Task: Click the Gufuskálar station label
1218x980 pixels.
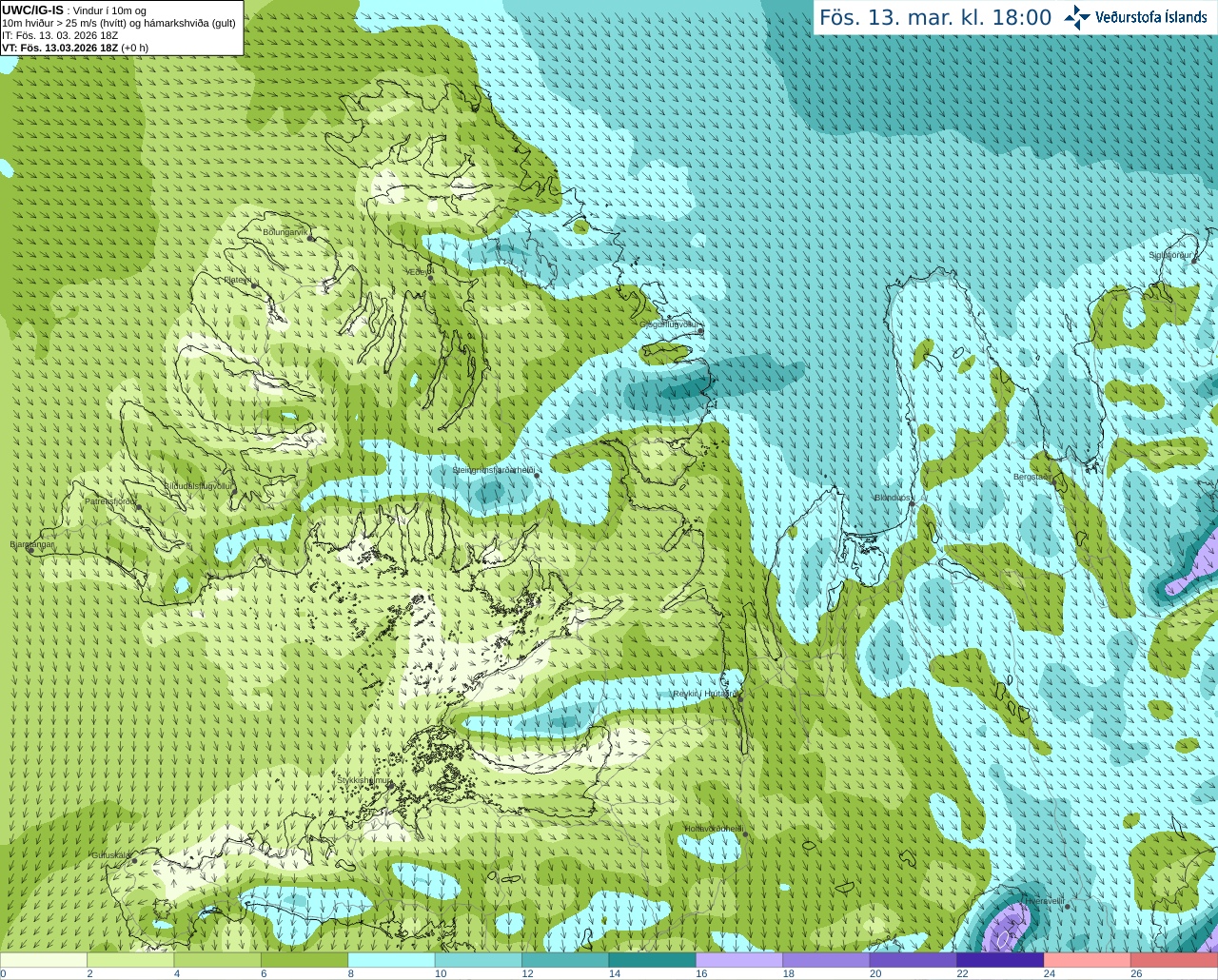Action: point(110,855)
